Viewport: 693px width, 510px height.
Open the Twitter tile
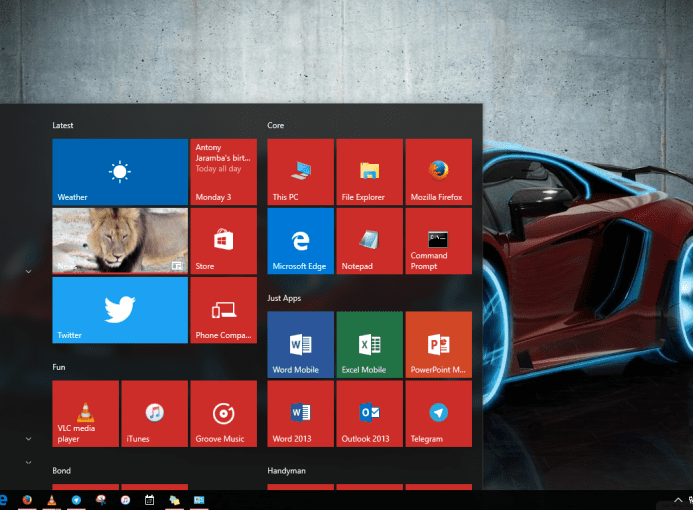click(120, 310)
